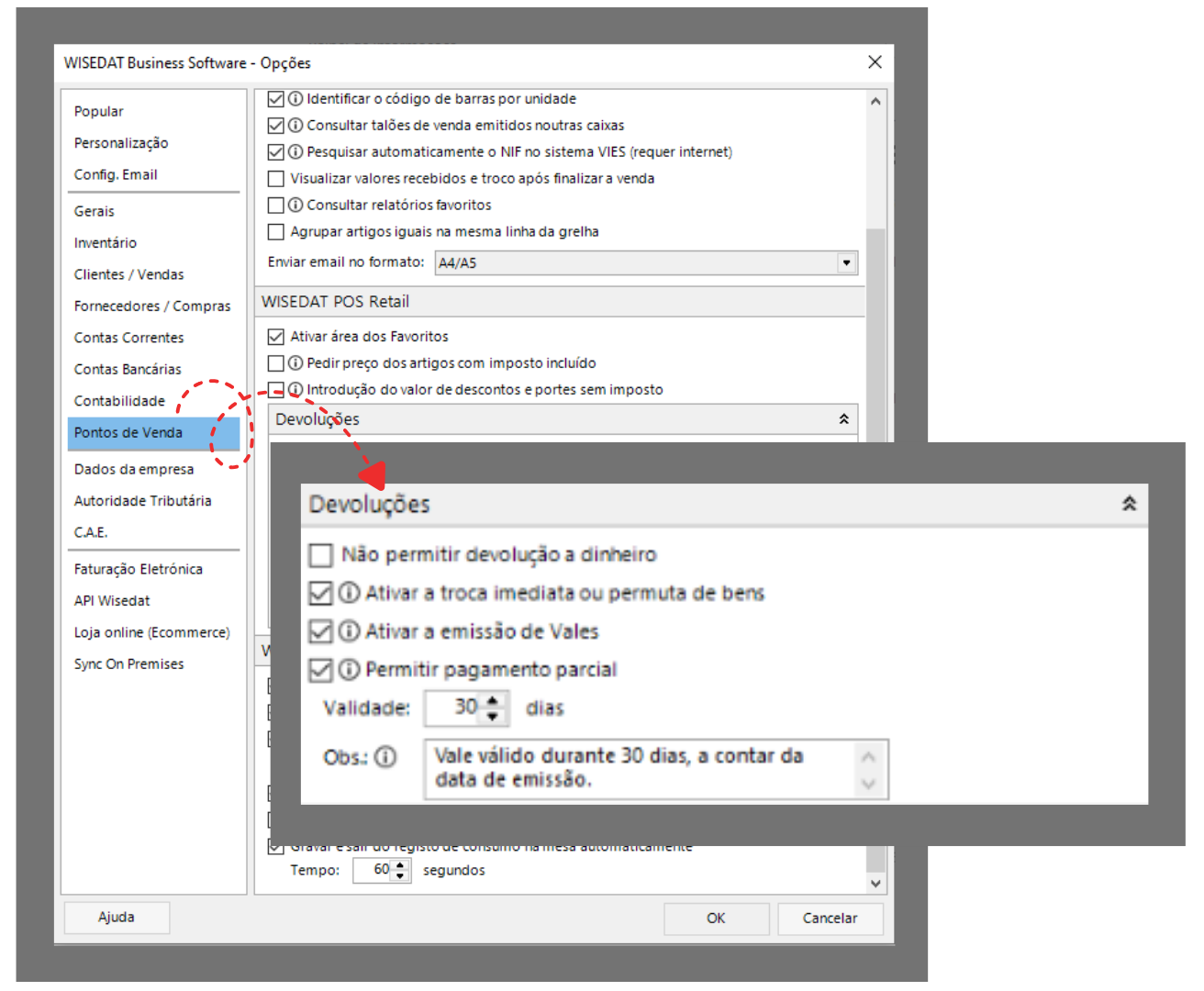Click the options panel scrollbar down arrow
Screen dimensions: 1204x991
(875, 883)
